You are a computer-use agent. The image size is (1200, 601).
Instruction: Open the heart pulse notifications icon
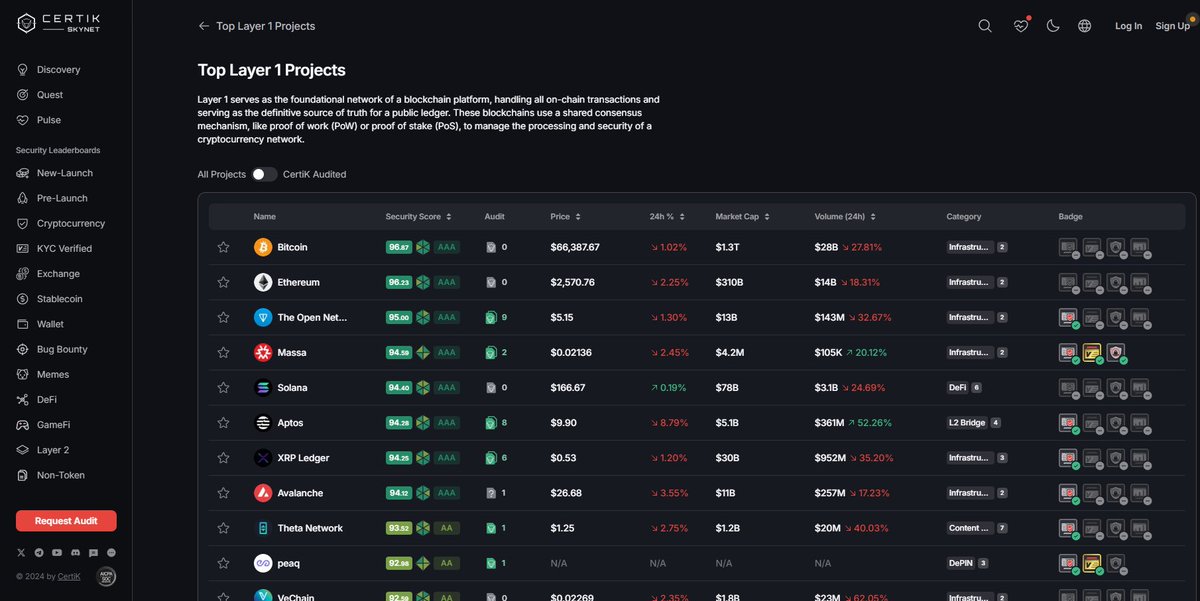tap(1020, 26)
